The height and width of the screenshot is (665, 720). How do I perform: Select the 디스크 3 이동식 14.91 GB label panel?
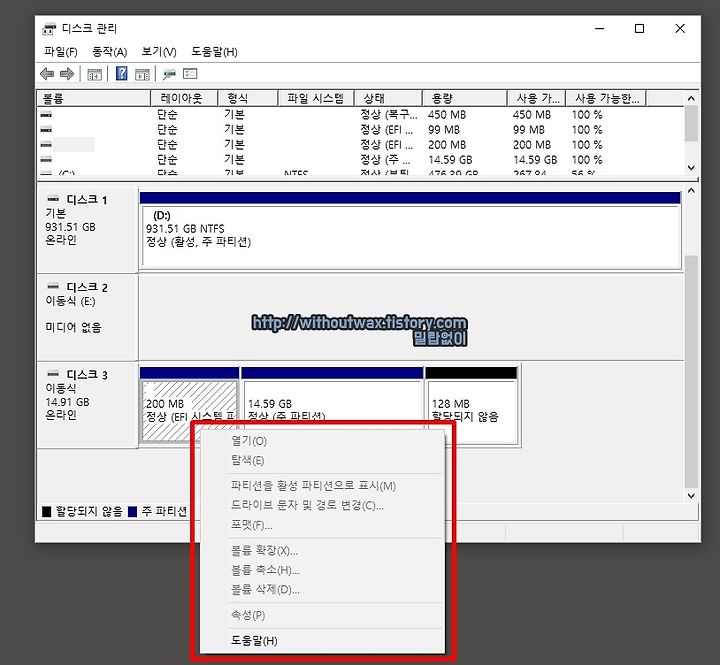(x=87, y=405)
